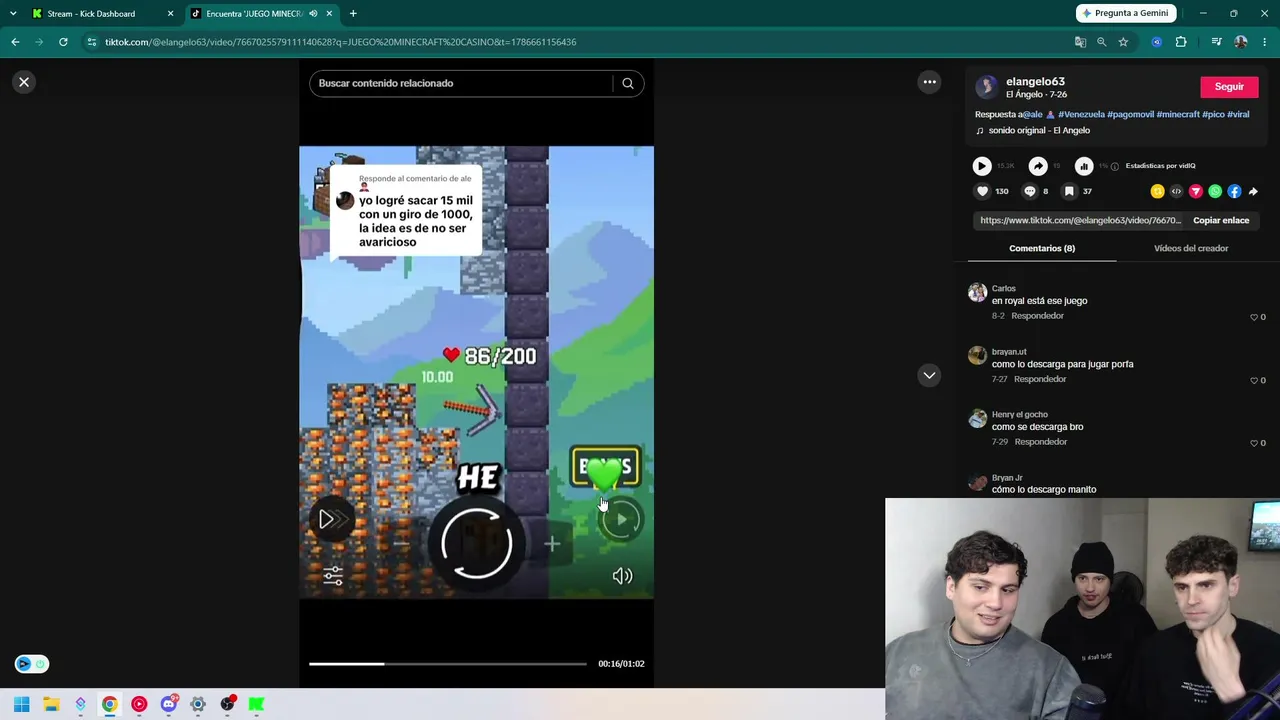Open the #pagomovil hashtag
This screenshot has height=720, width=1280.
(1130, 115)
